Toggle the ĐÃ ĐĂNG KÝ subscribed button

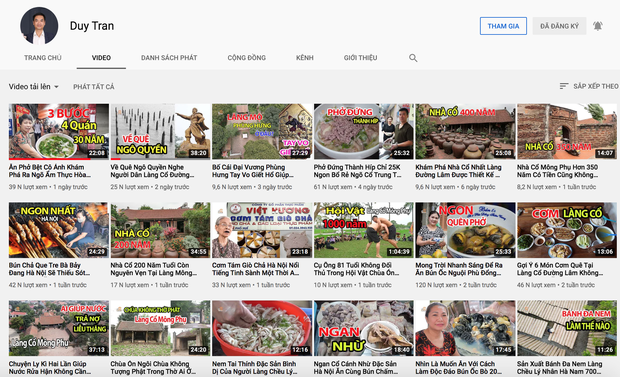pos(559,26)
